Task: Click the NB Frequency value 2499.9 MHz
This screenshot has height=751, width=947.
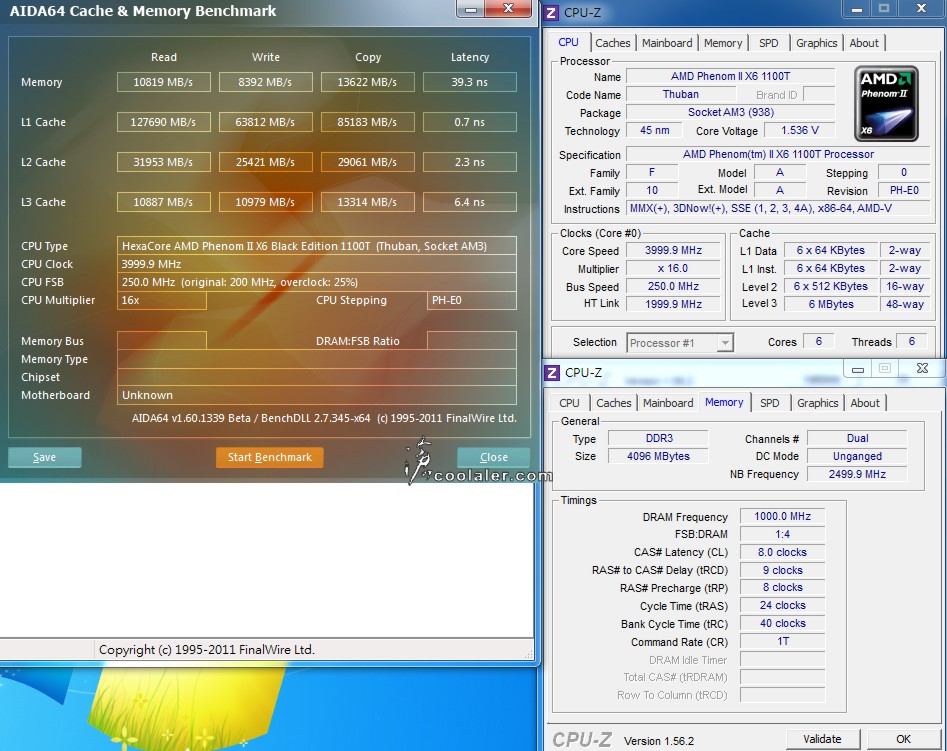Action: [857, 474]
